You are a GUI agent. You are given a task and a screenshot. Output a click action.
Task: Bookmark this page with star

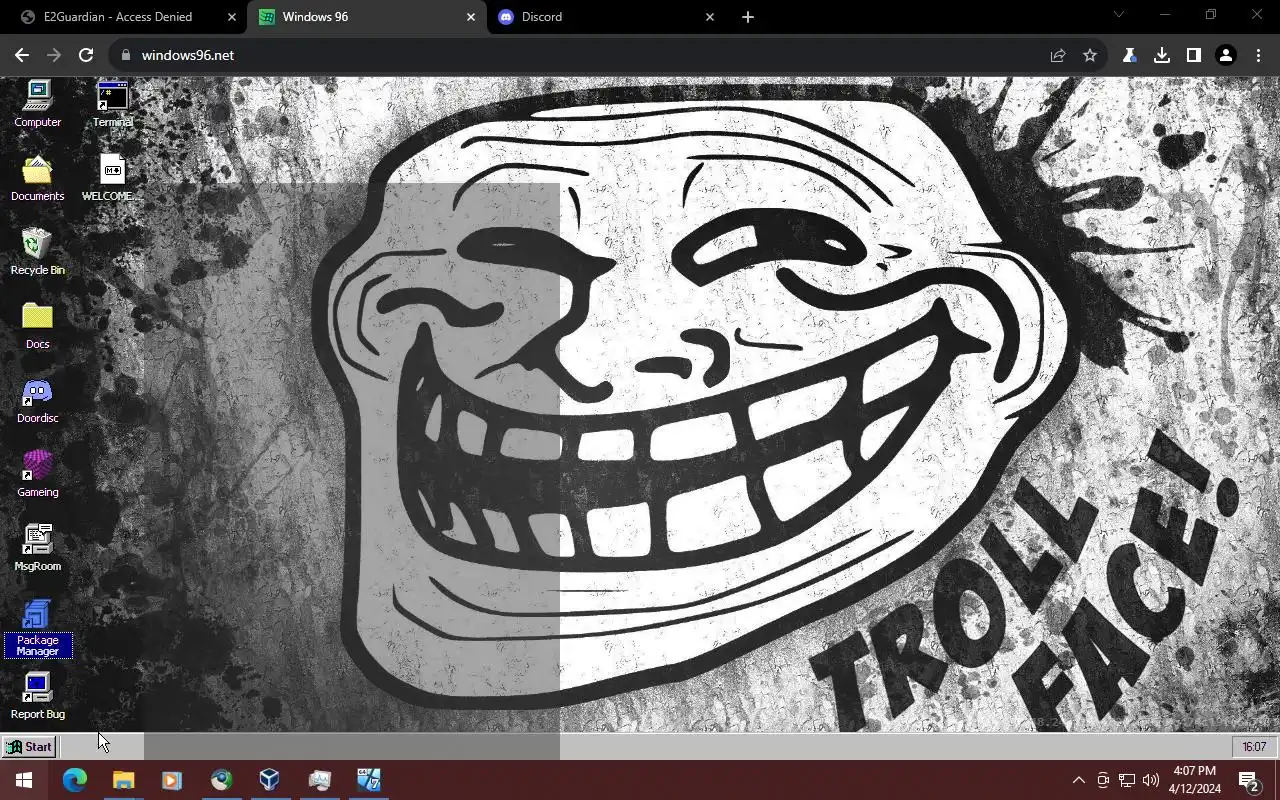tap(1090, 55)
